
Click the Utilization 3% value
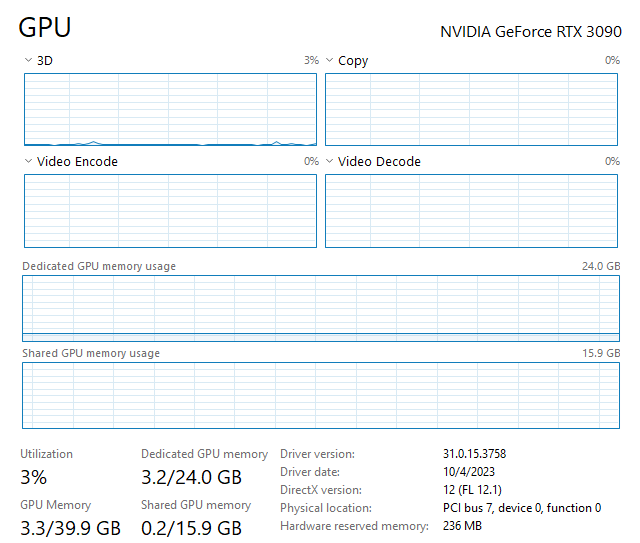(33, 477)
